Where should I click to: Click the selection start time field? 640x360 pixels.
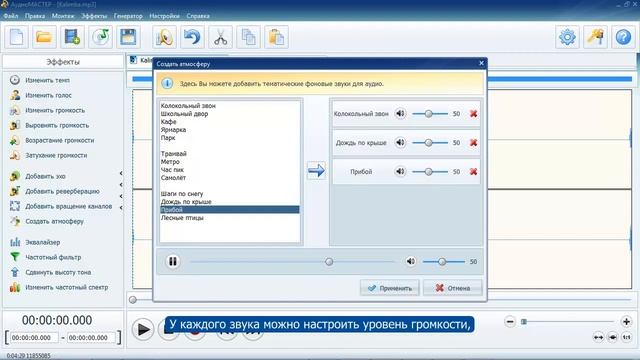pos(34,338)
